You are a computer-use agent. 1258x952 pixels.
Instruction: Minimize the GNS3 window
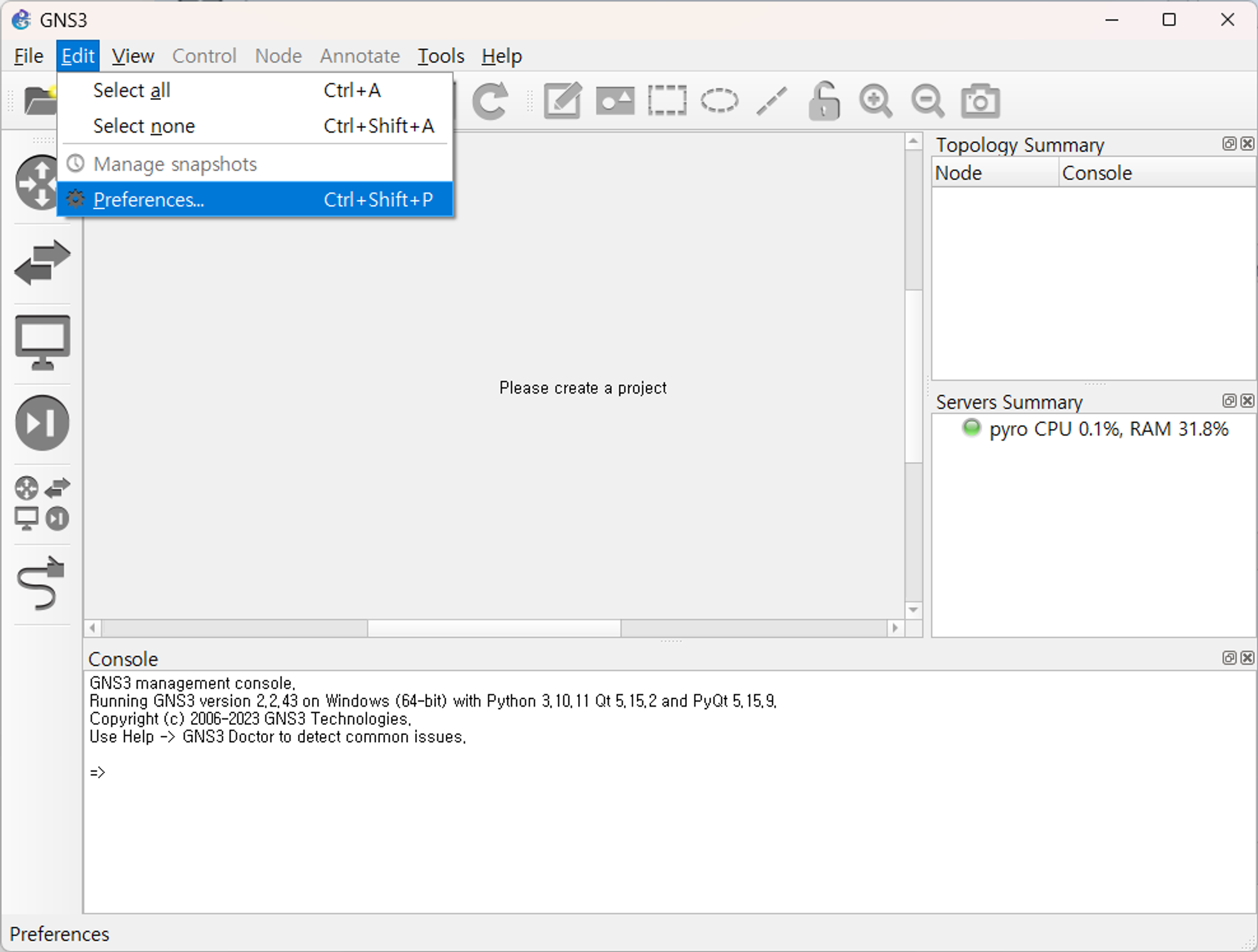1112,20
